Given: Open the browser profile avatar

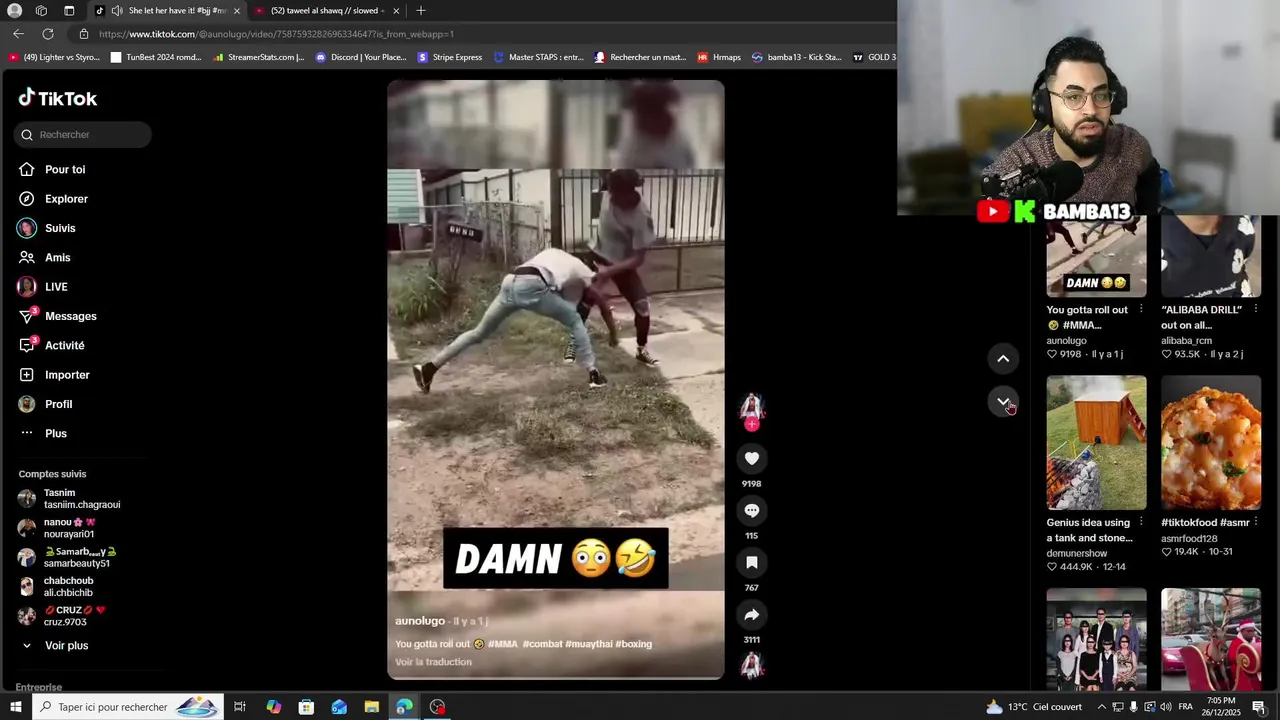Looking at the screenshot, I should pyautogui.click(x=14, y=11).
